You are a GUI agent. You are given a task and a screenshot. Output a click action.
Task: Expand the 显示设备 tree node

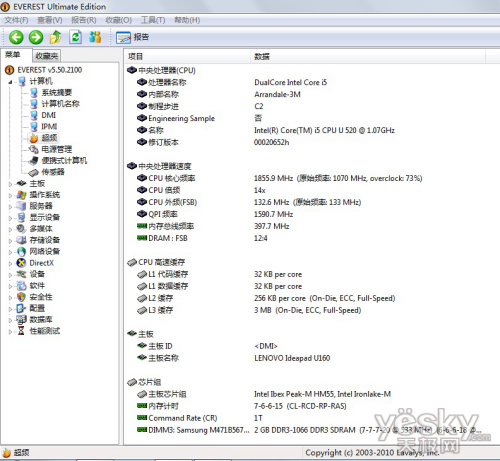coord(11,218)
